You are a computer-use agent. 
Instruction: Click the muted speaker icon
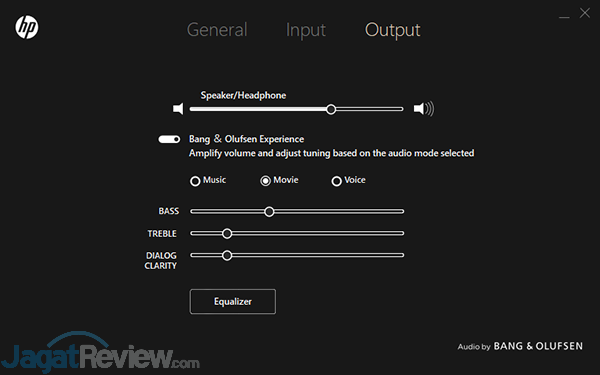[178, 109]
